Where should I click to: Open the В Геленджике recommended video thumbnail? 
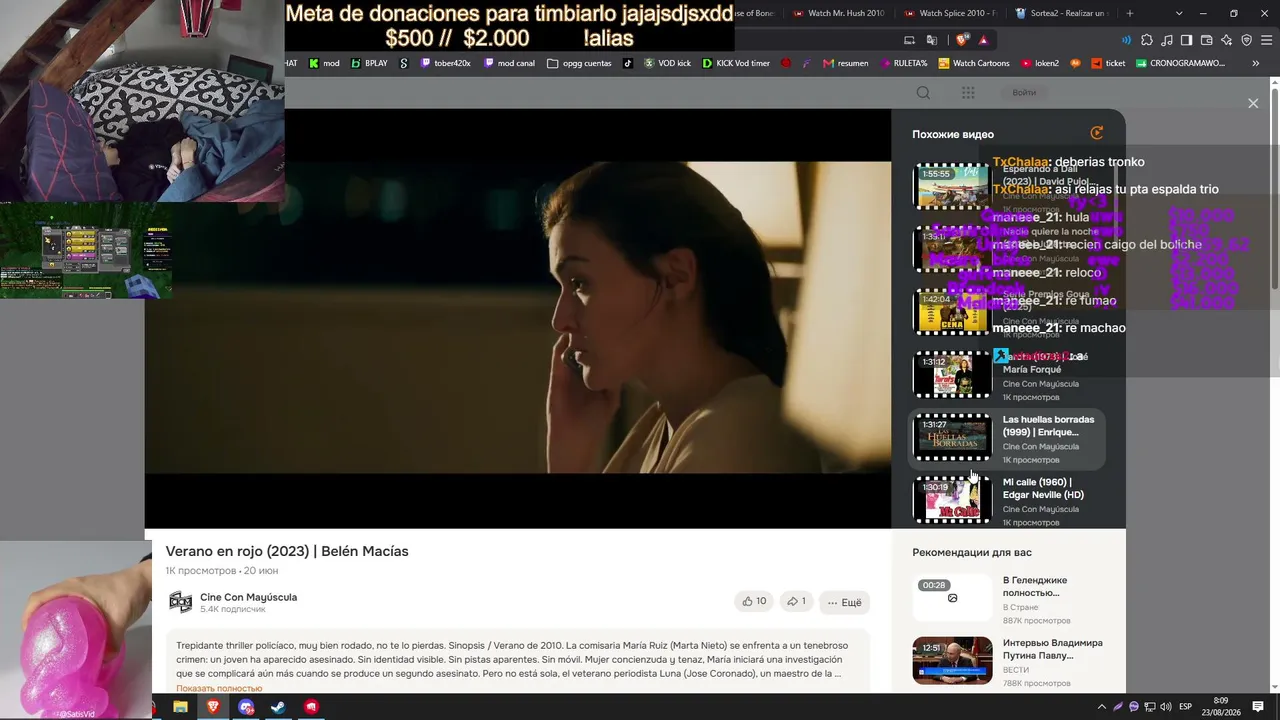pos(952,598)
